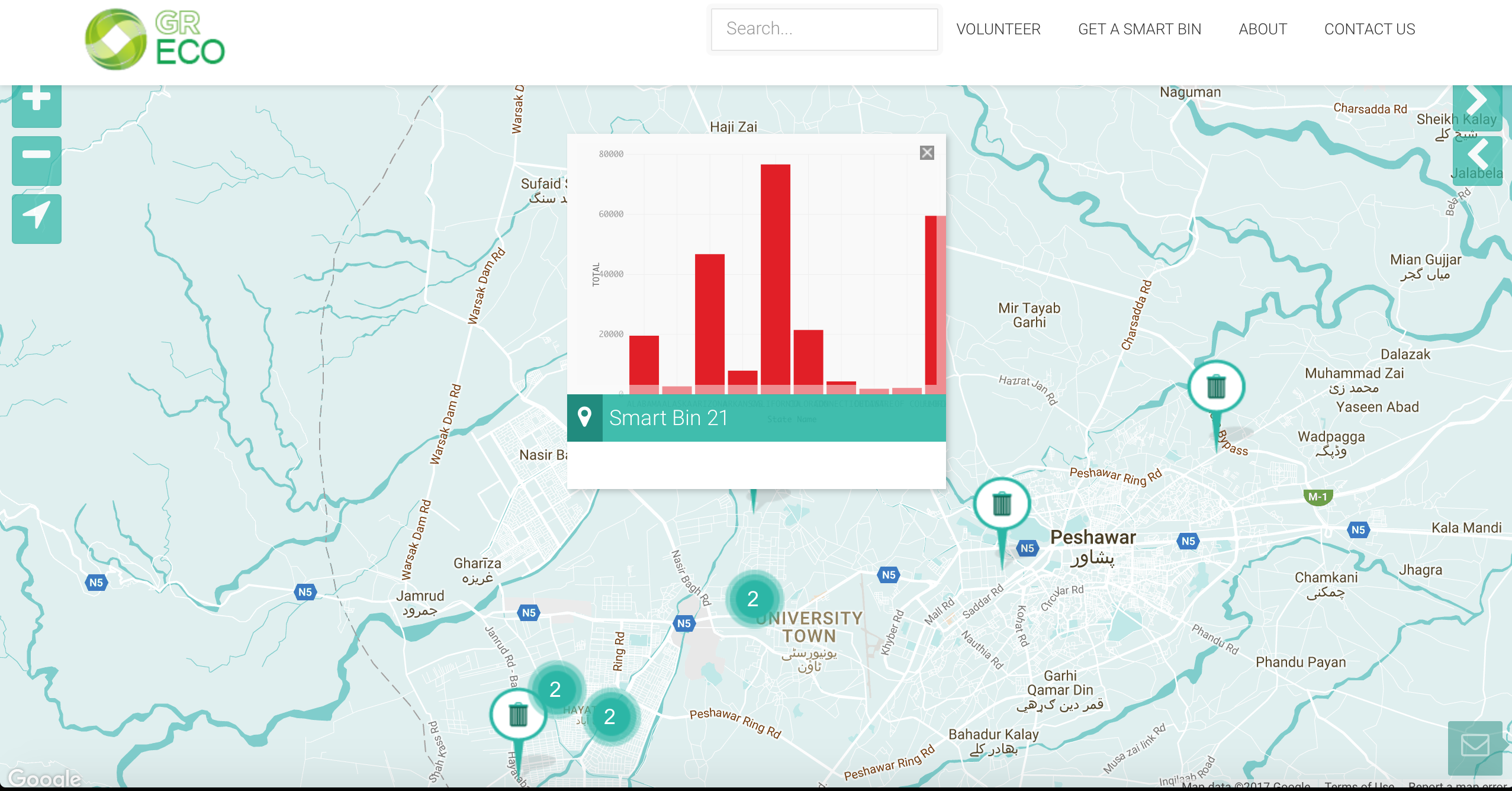The image size is (1512, 791).
Task: Click into the Search field
Action: (823, 29)
